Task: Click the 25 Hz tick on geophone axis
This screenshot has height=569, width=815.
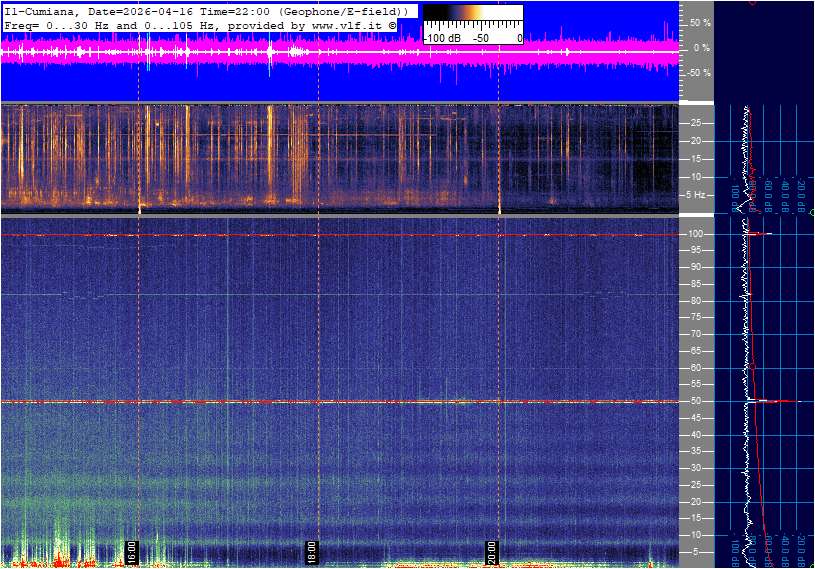Action: (696, 123)
